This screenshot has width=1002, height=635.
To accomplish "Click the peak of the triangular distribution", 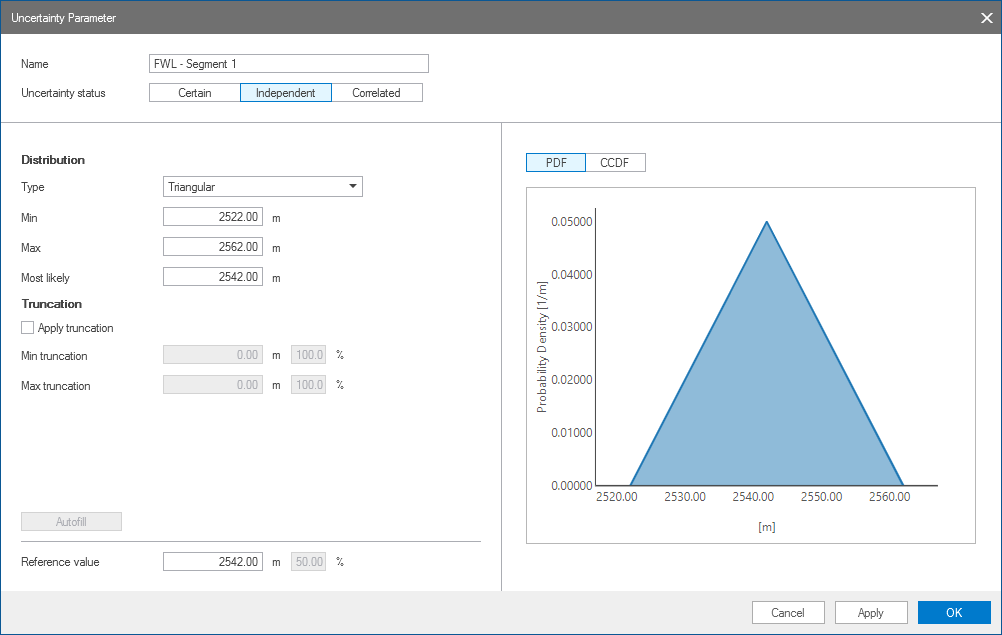I will tap(767, 222).
